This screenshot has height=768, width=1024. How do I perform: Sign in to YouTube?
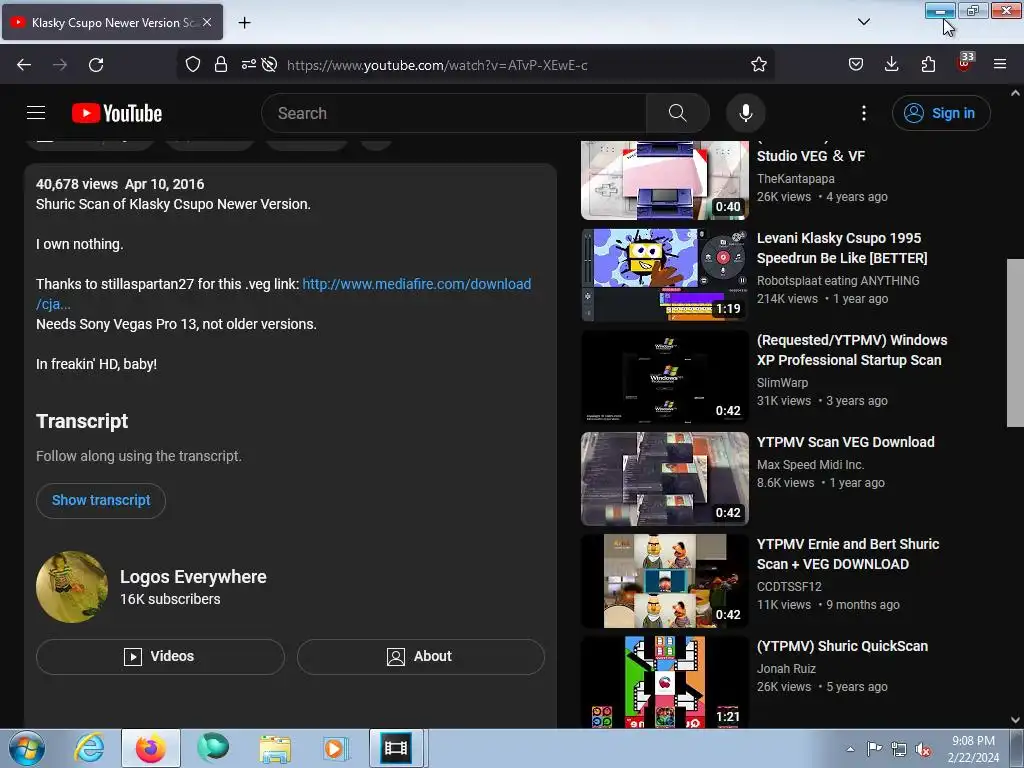[x=941, y=113]
